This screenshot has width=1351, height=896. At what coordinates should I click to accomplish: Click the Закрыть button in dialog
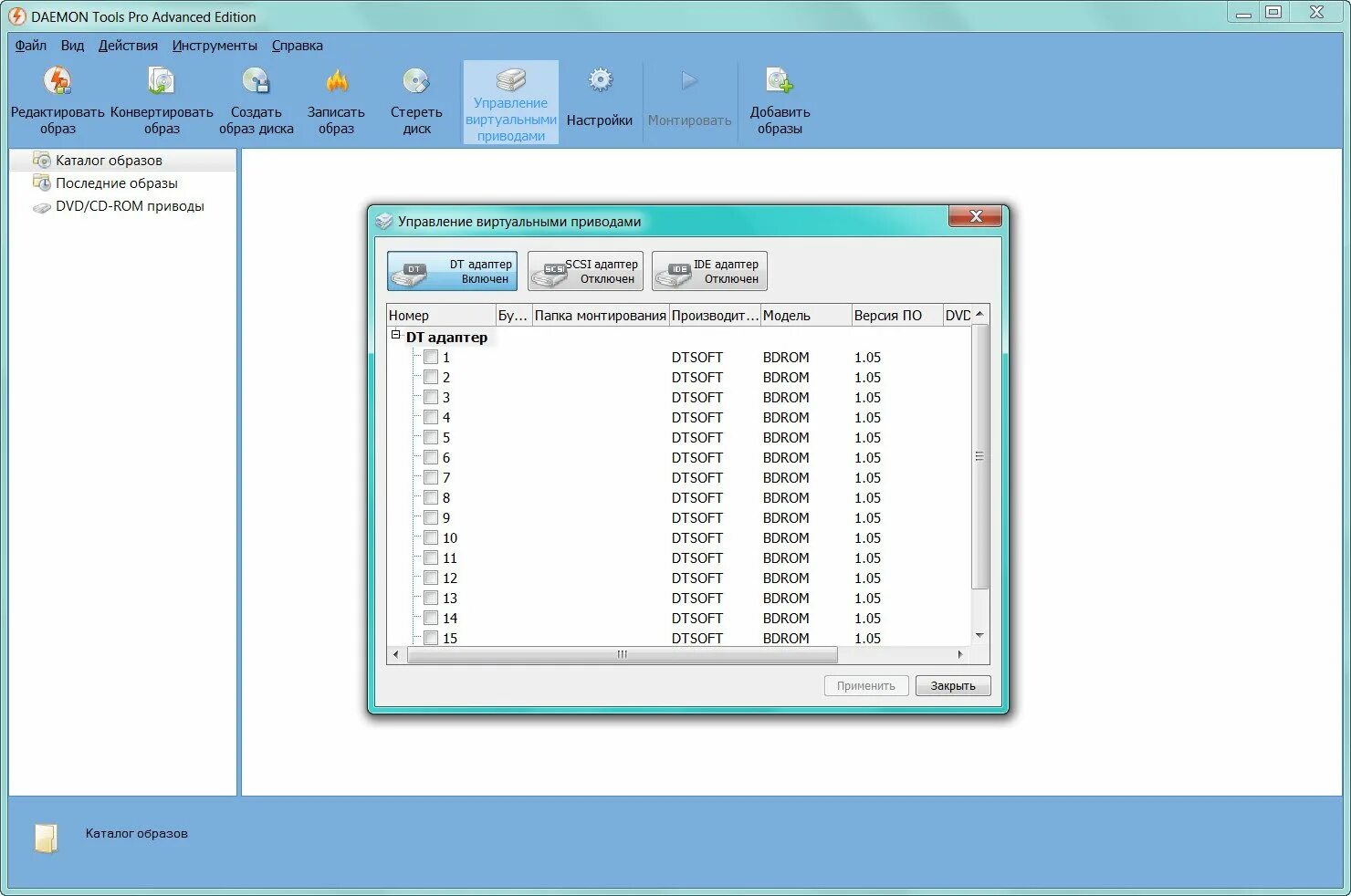tap(953, 685)
